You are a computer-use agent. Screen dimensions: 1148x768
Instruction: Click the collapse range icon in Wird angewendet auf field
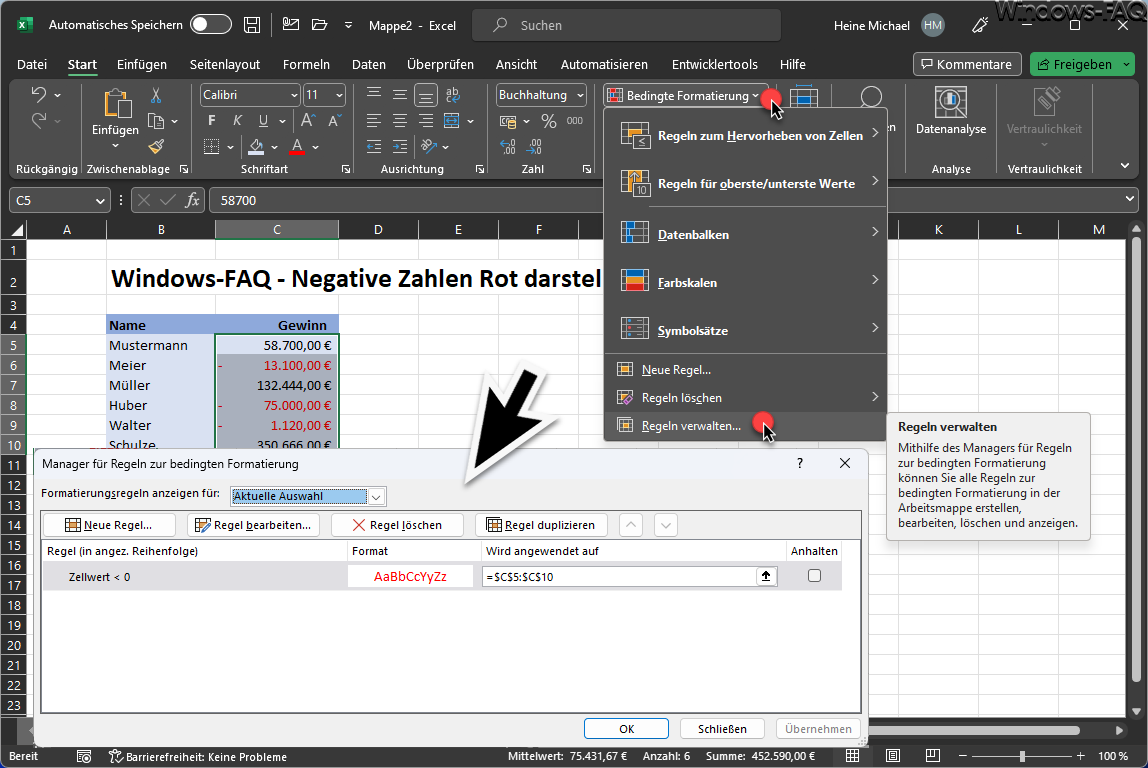point(766,576)
